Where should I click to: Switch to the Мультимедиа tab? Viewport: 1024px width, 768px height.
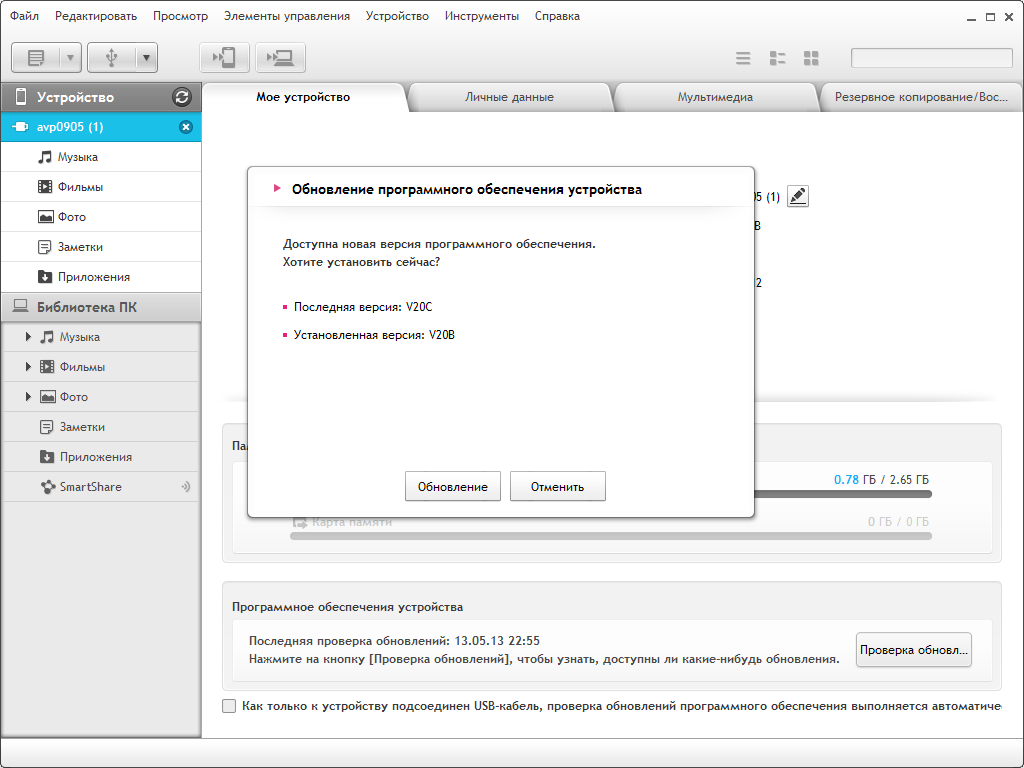pos(714,97)
